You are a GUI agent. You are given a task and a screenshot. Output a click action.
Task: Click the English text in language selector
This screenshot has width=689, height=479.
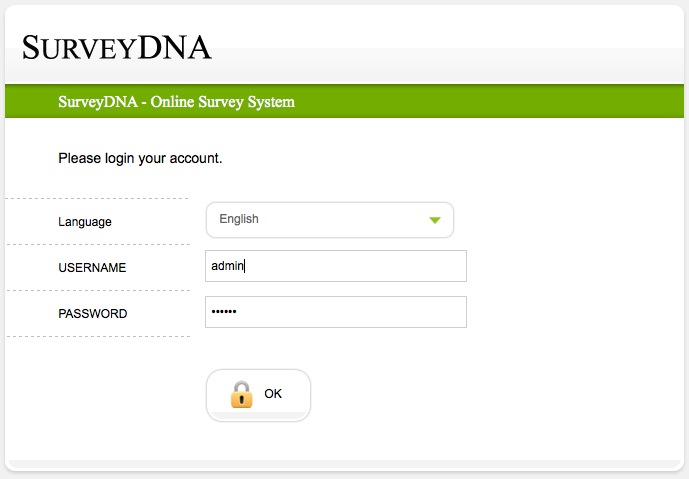coord(239,219)
